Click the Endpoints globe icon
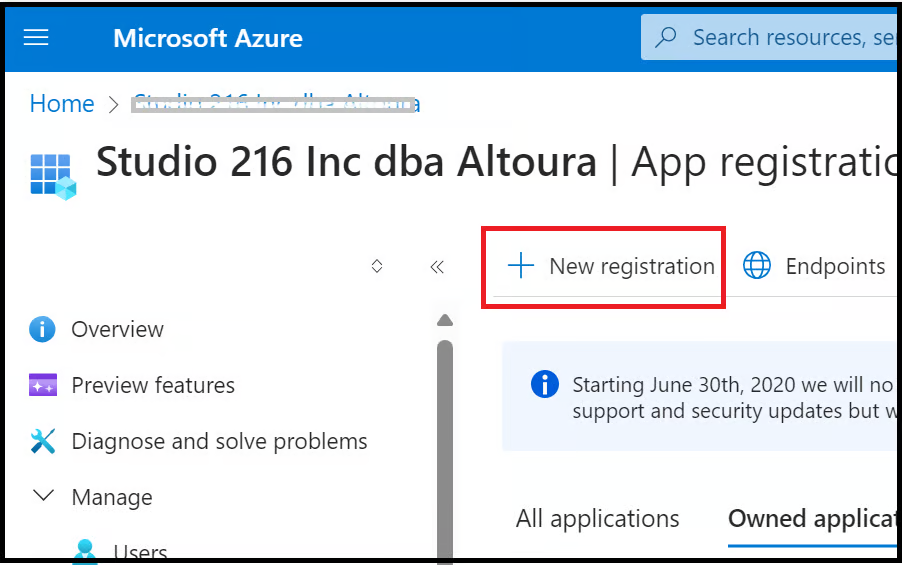This screenshot has height=565, width=902. pos(756,266)
